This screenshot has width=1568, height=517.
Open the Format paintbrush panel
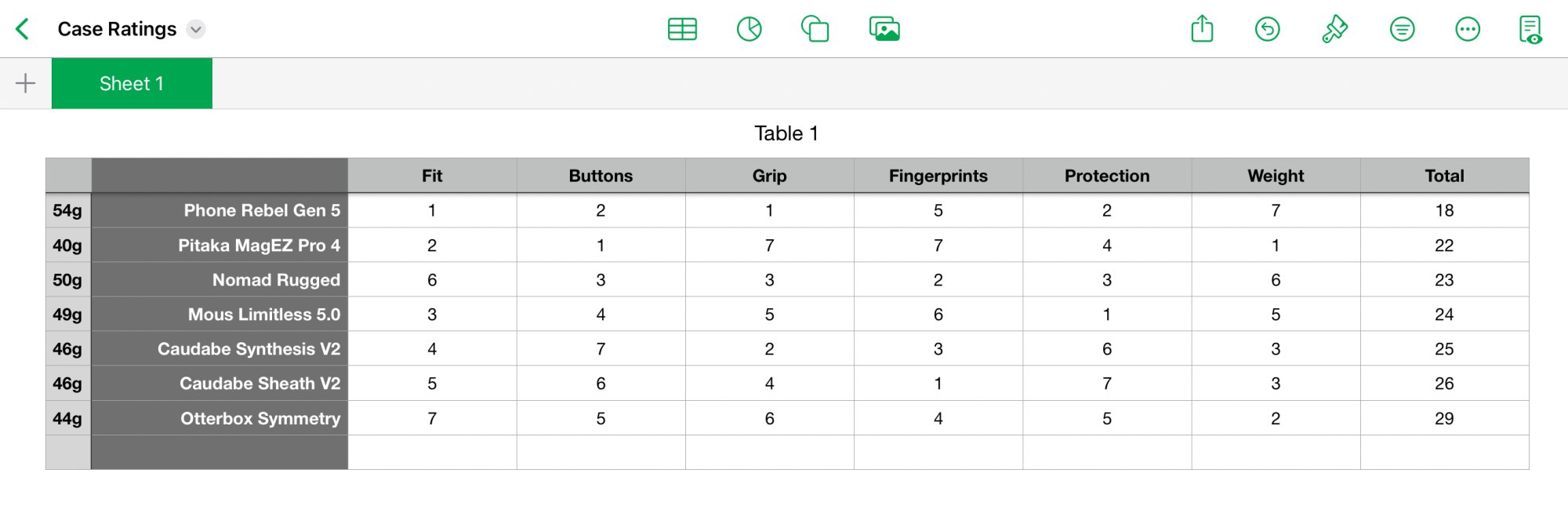tap(1334, 30)
